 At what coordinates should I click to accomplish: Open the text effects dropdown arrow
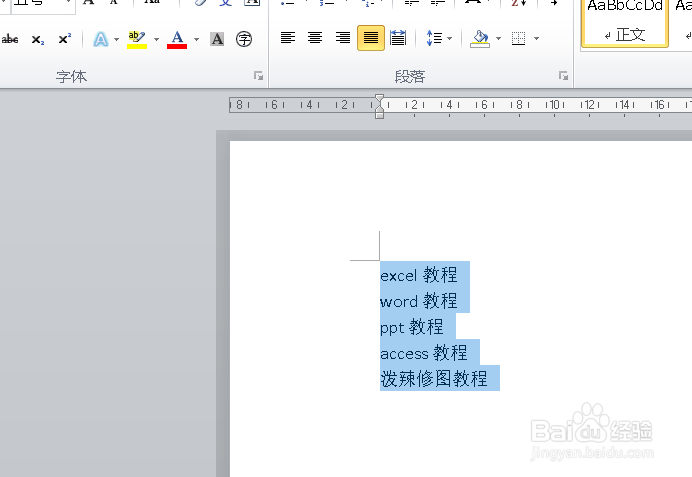(117, 39)
